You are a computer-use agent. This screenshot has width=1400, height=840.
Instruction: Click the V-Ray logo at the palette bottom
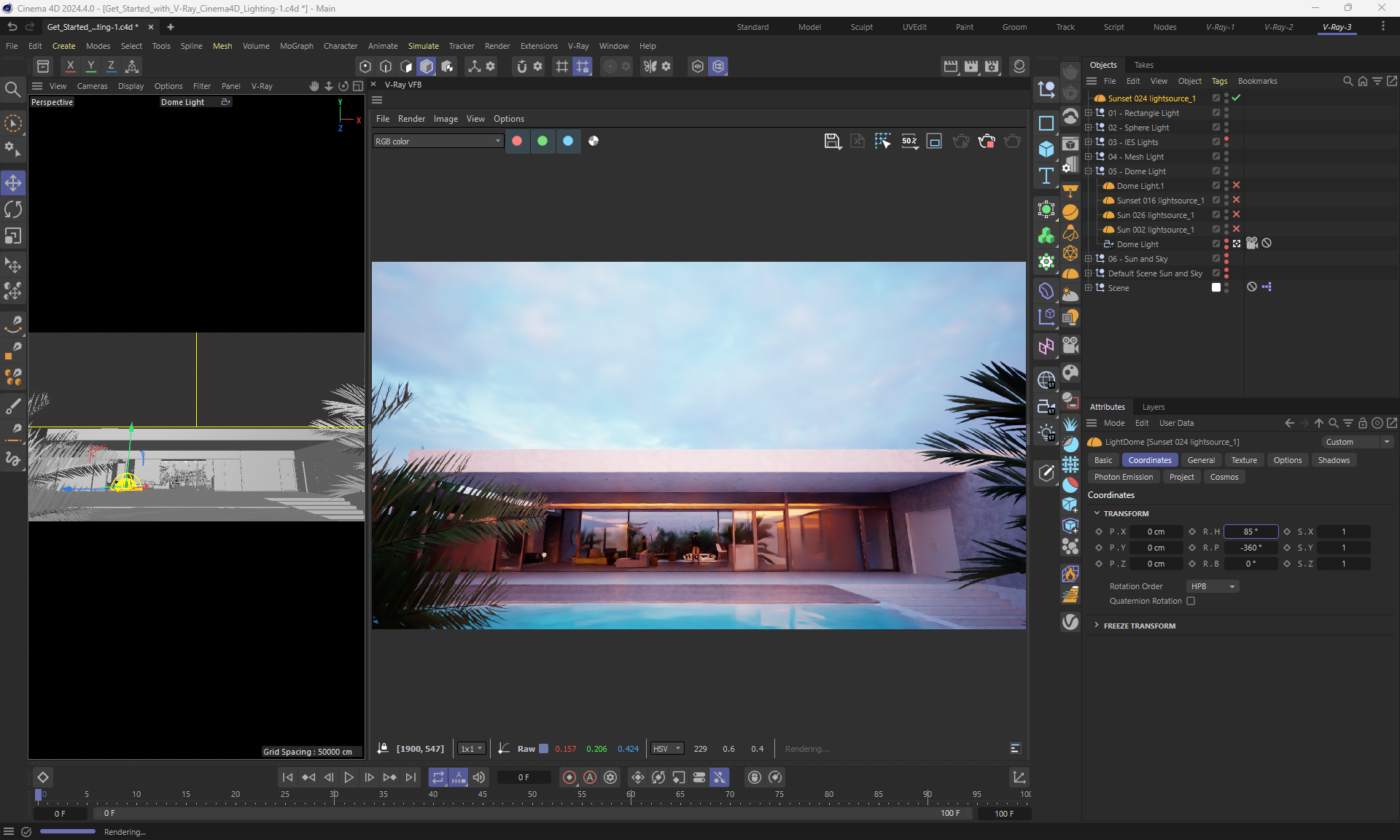(x=1070, y=622)
